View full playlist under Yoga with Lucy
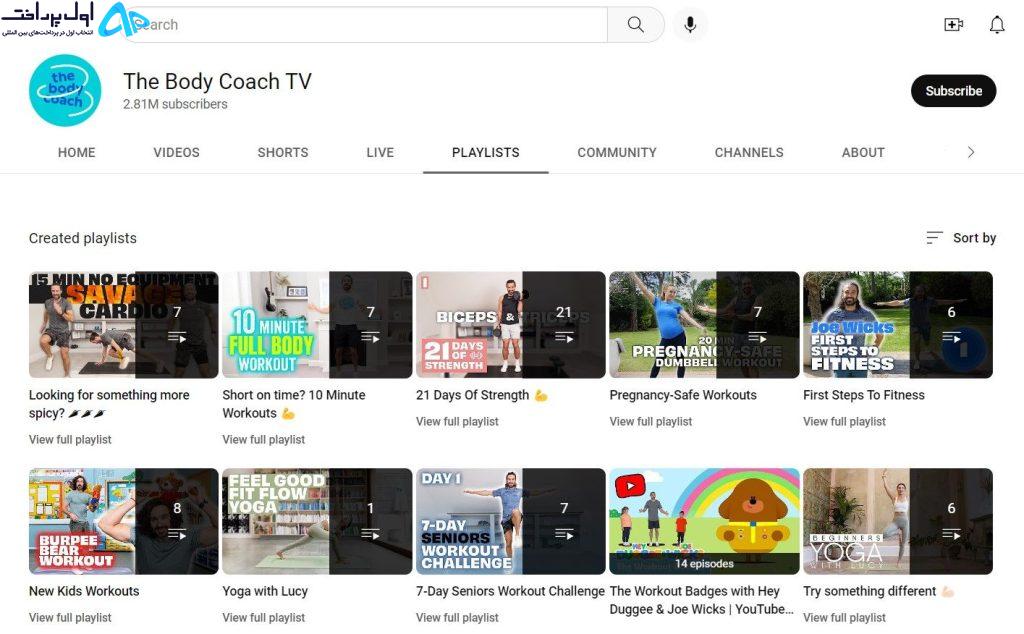The height and width of the screenshot is (634, 1024). point(264,618)
